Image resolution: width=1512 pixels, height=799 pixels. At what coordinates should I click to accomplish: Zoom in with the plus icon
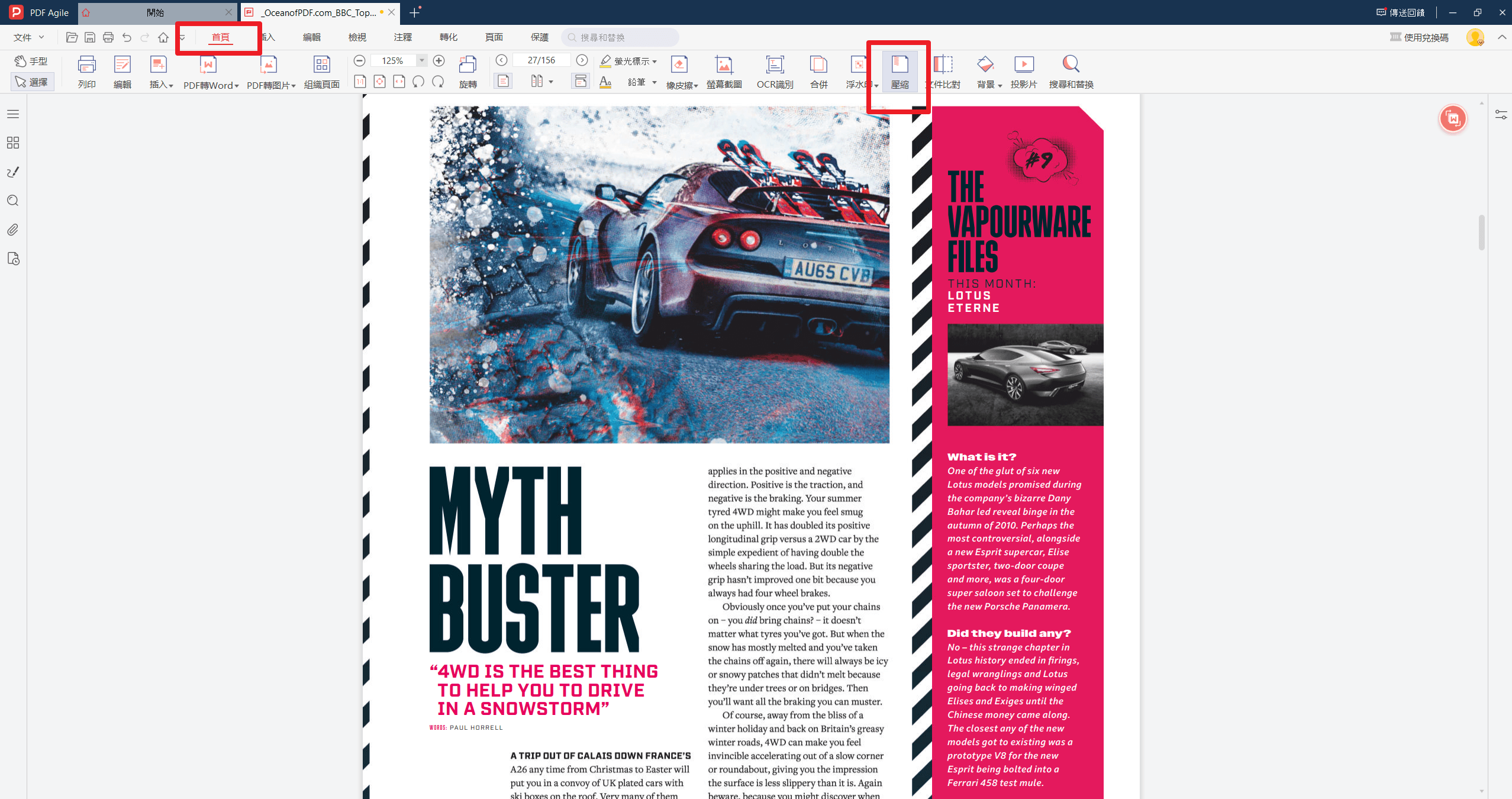439,60
